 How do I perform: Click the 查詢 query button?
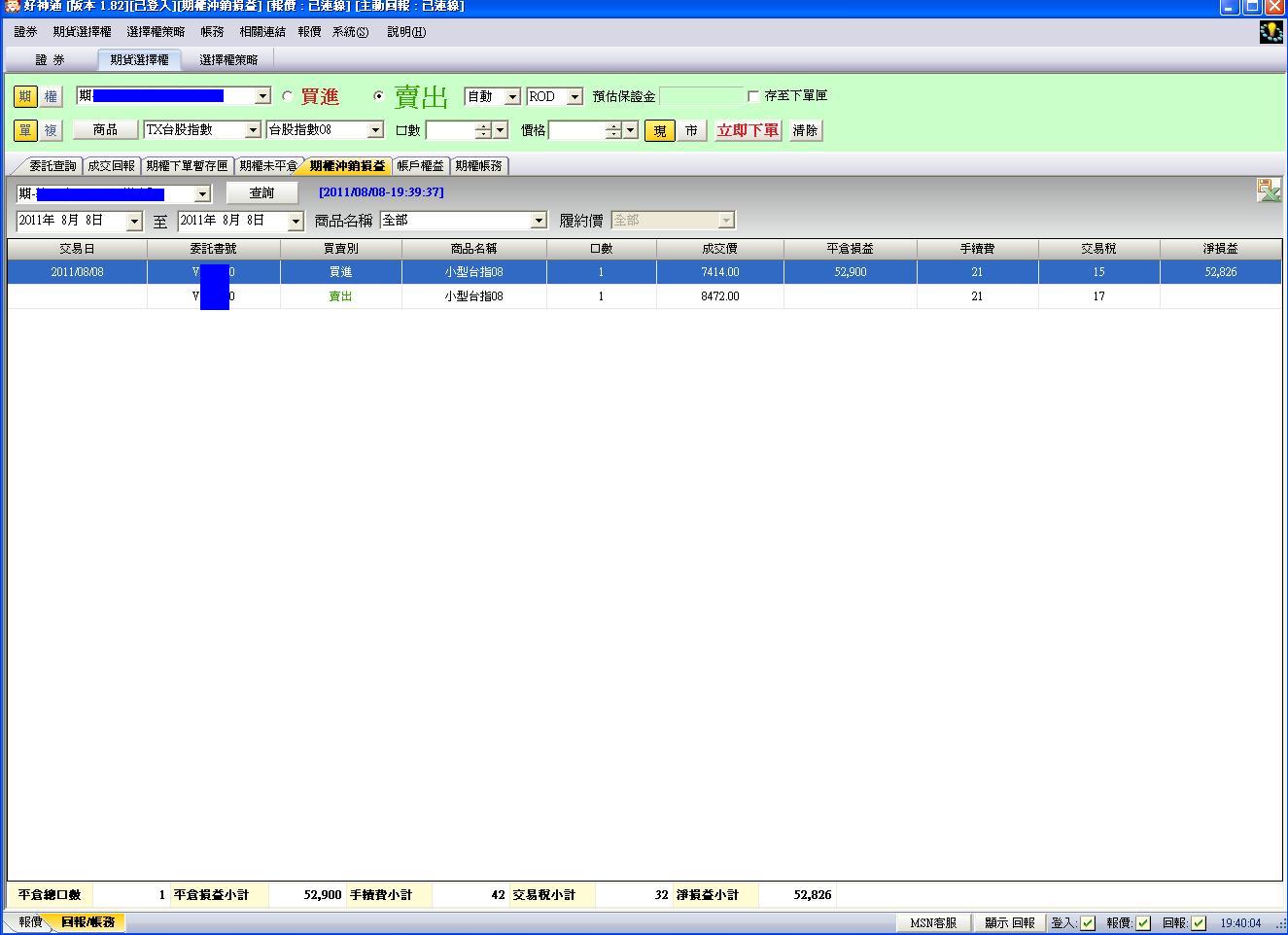(261, 193)
